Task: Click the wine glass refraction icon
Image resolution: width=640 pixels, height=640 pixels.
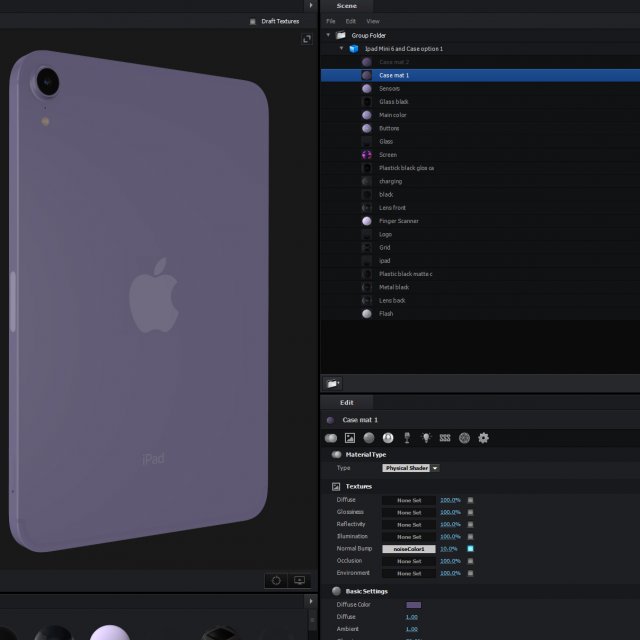Action: click(x=407, y=438)
